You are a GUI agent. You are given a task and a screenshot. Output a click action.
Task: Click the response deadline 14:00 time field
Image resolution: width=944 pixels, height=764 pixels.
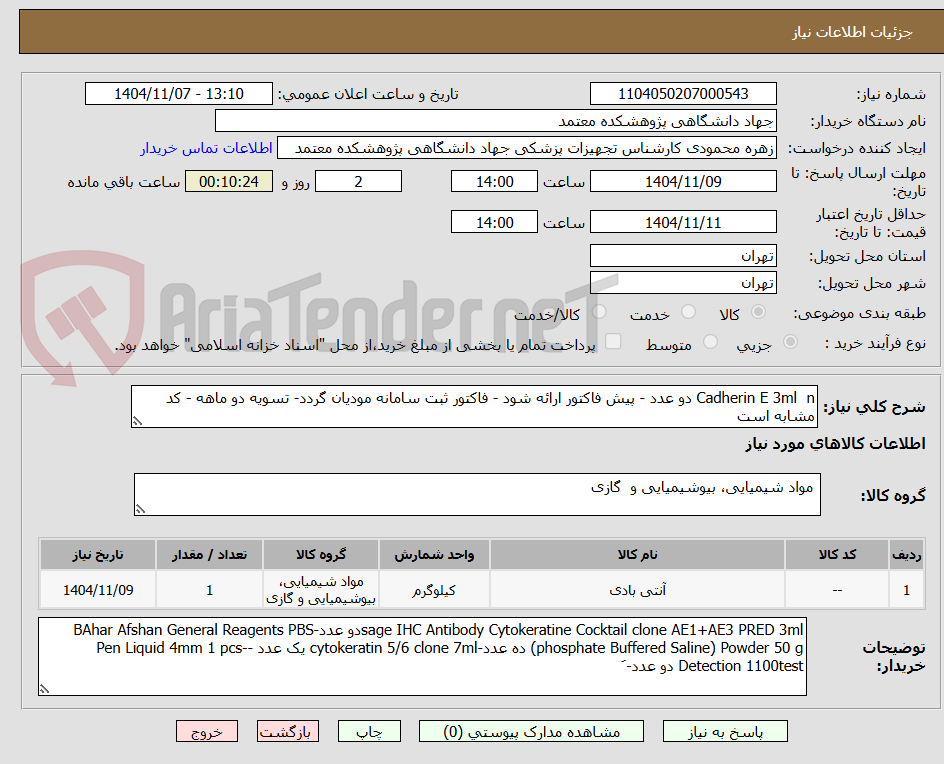tap(494, 181)
